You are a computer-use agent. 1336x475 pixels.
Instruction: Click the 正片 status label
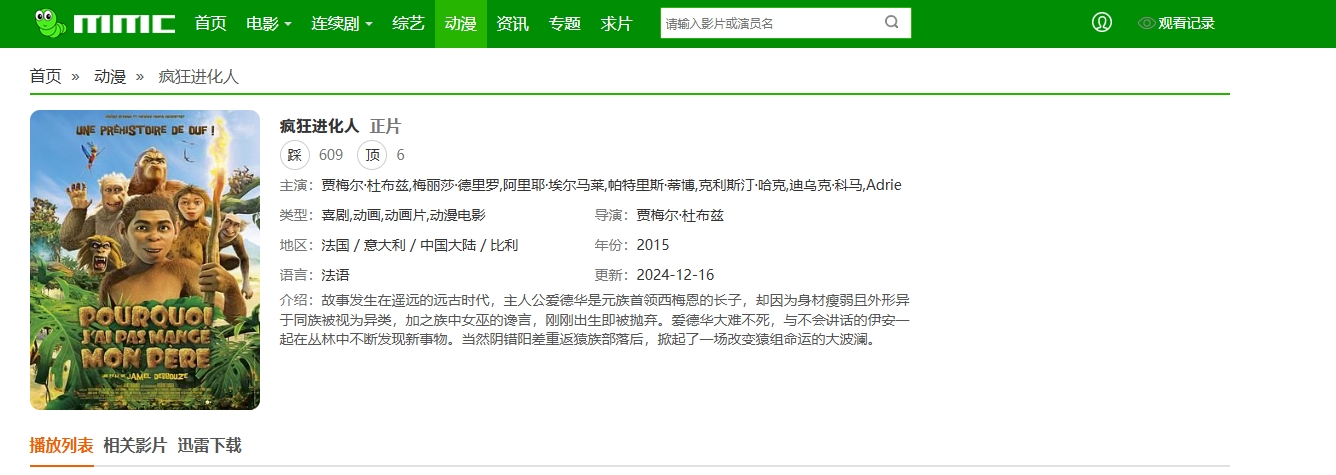coord(385,126)
